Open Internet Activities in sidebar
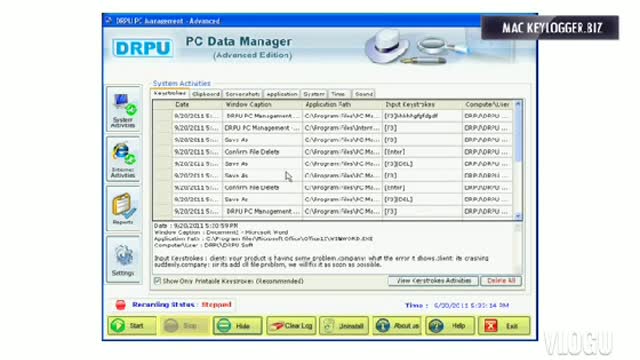The height and width of the screenshot is (360, 640). pos(124,159)
